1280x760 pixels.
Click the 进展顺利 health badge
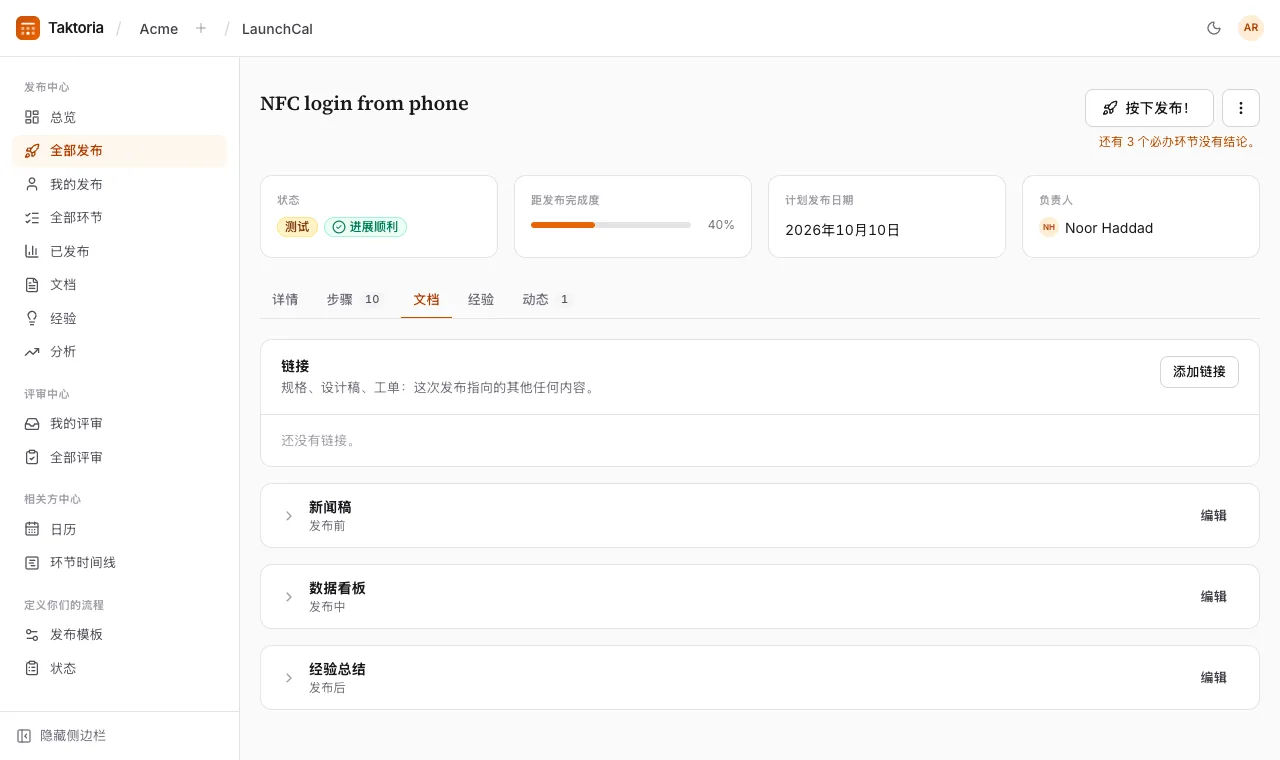pyautogui.click(x=365, y=227)
